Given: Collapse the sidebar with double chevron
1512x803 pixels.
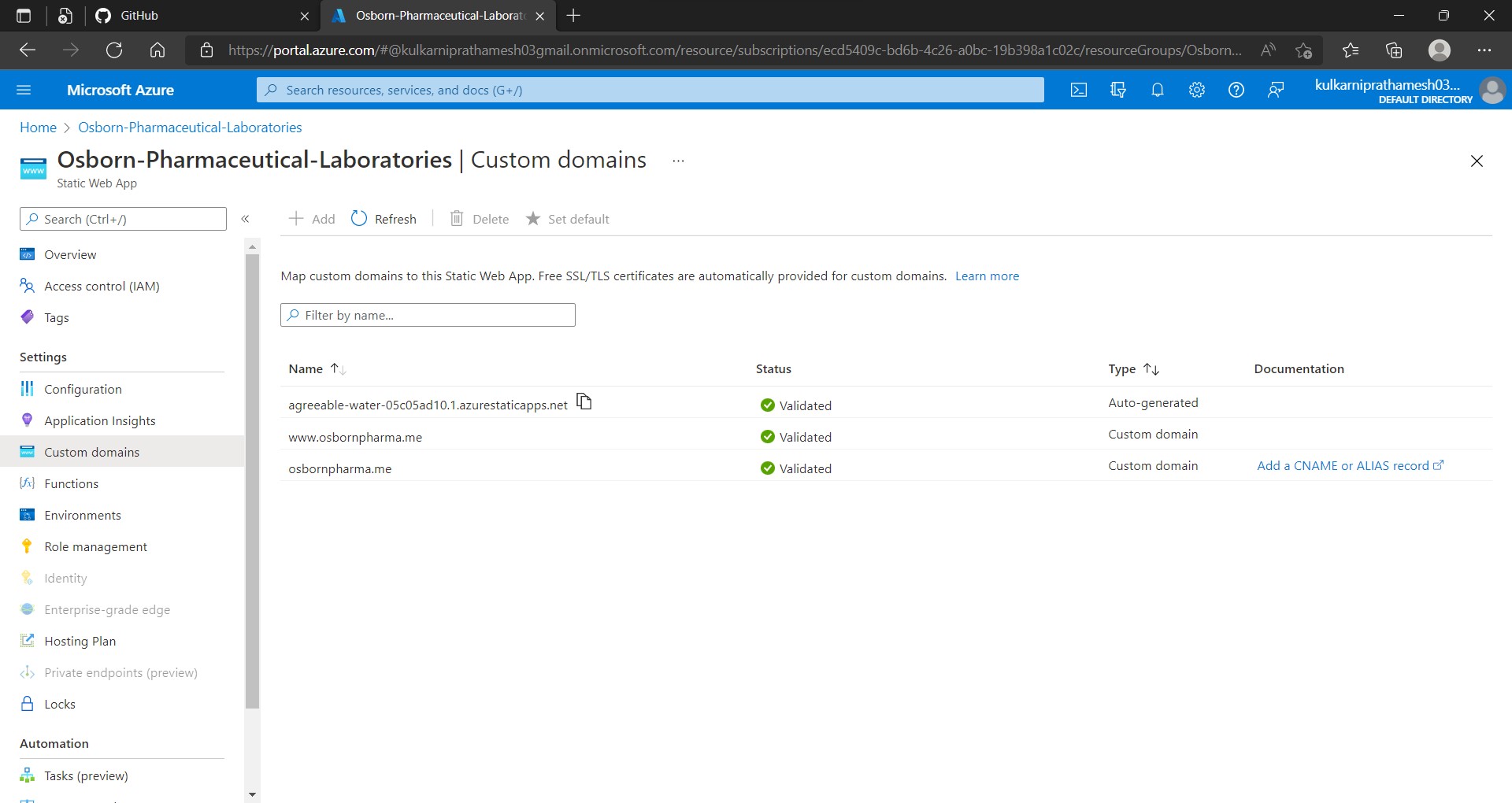Looking at the screenshot, I should (246, 219).
